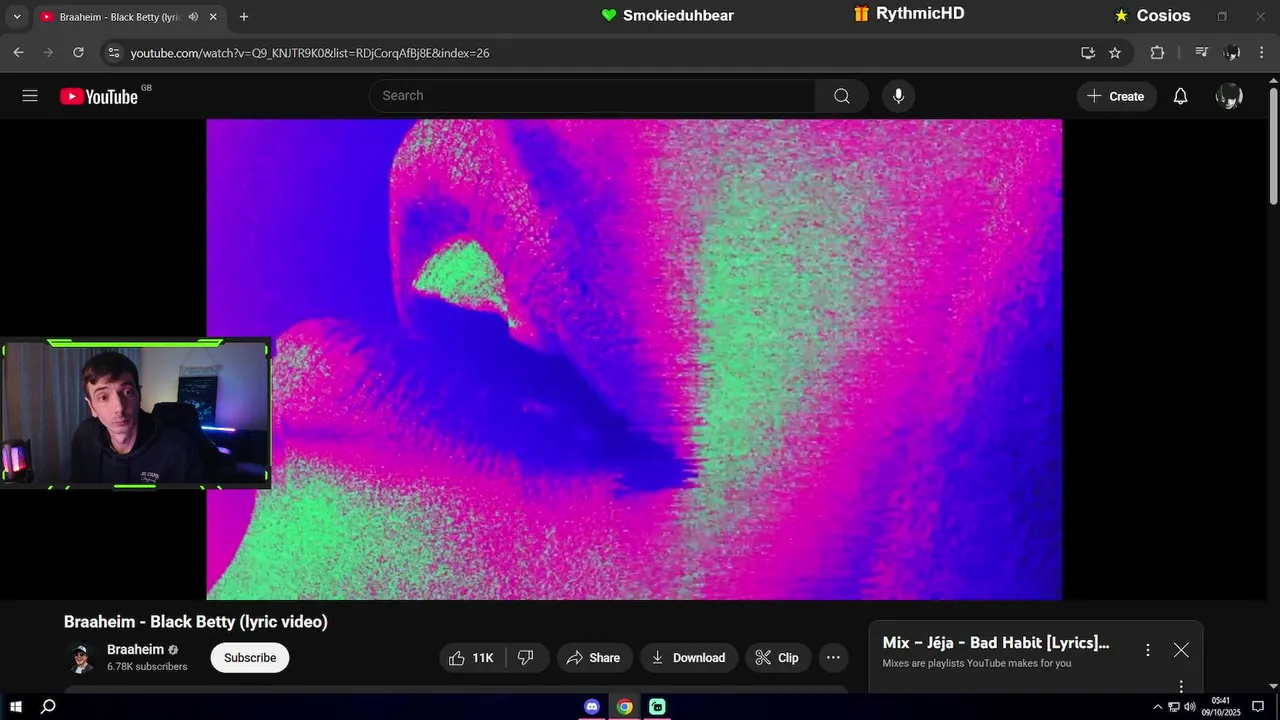This screenshot has width=1280, height=720.
Task: Open Windows taskbar search
Action: pyautogui.click(x=48, y=707)
